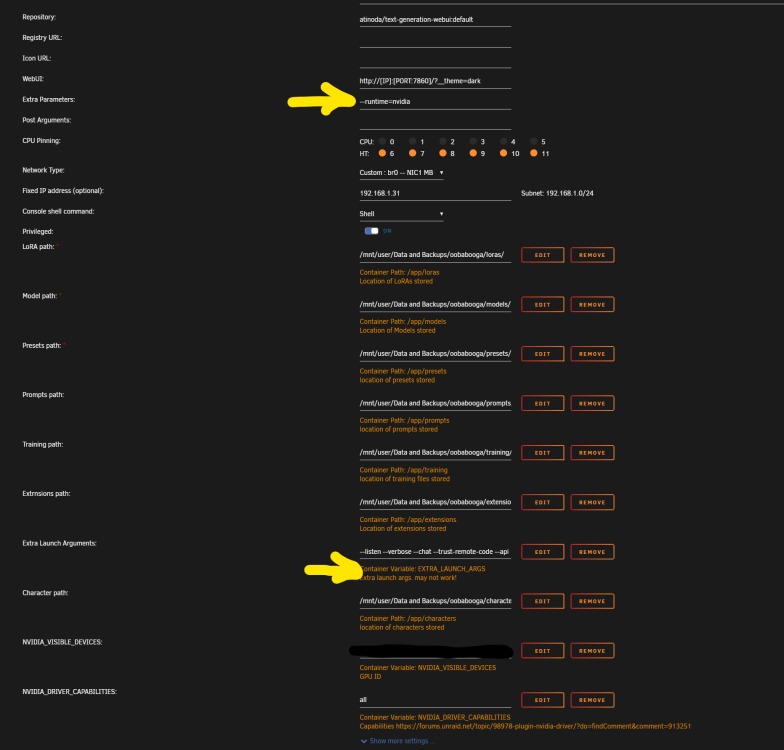This screenshot has width=784, height=750.
Task: Remove NVIDIA_VISIBLE_DEVICES variable
Action: [592, 651]
